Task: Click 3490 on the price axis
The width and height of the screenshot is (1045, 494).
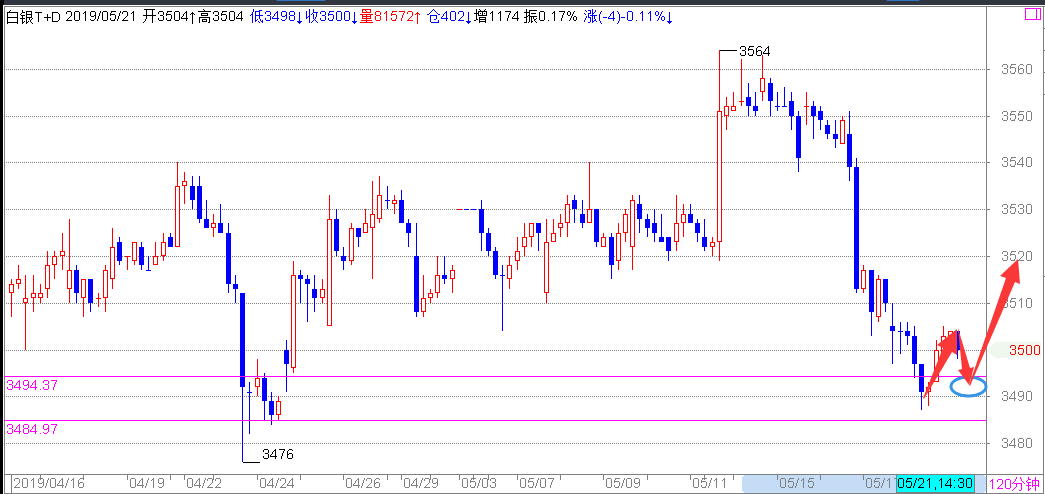Action: [1017, 397]
